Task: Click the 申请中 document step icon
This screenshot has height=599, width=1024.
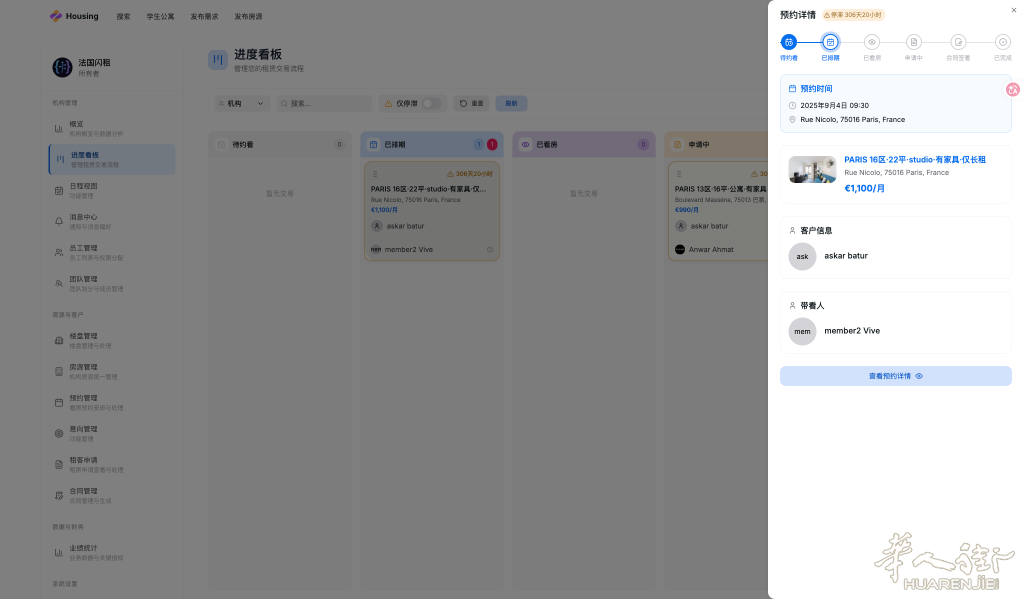Action: 914,42
